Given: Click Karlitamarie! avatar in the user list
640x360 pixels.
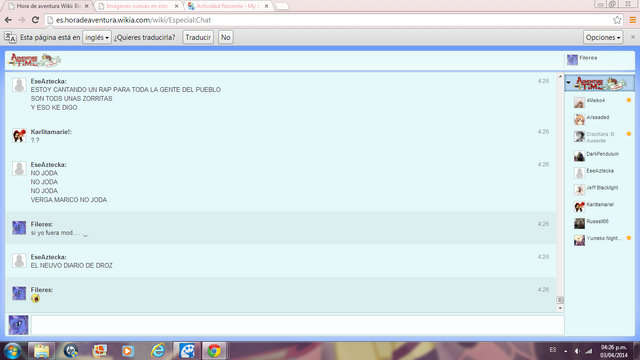Looking at the screenshot, I should point(579,207).
